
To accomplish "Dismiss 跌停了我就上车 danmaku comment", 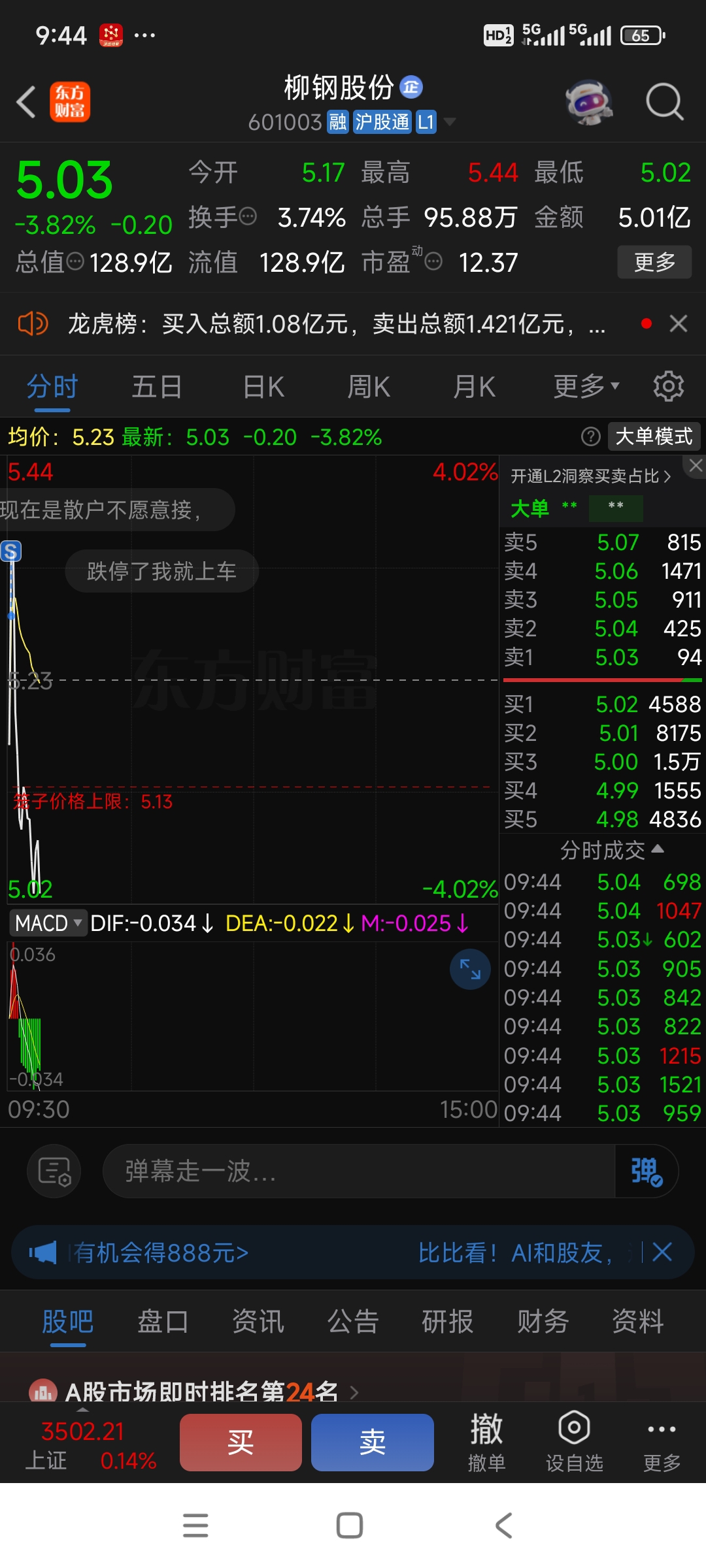I will [162, 571].
